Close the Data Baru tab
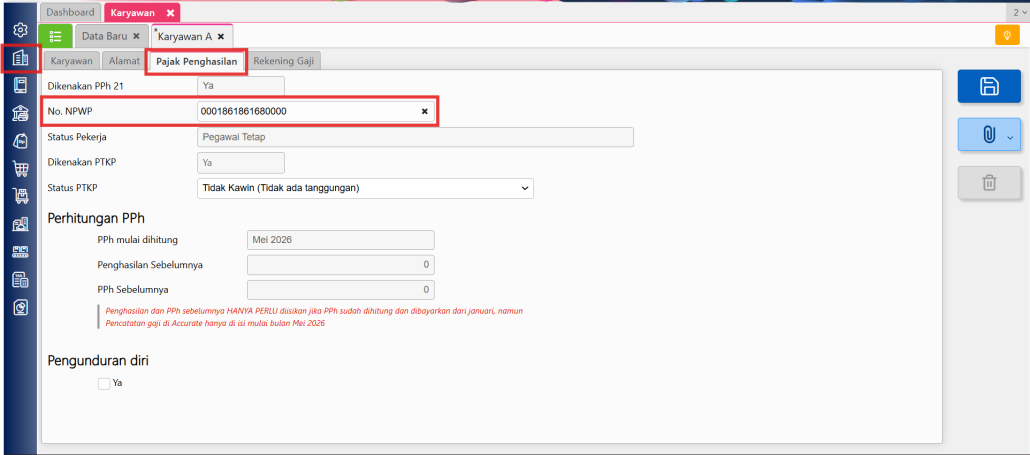The image size is (1030, 455). tap(136, 36)
